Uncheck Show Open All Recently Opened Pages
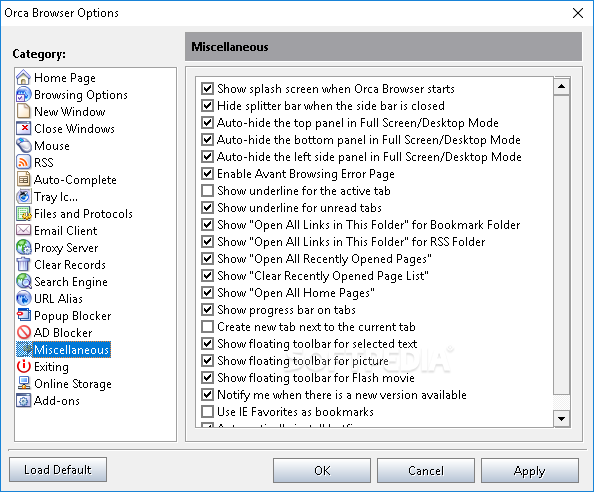This screenshot has height=492, width=594. point(207,259)
